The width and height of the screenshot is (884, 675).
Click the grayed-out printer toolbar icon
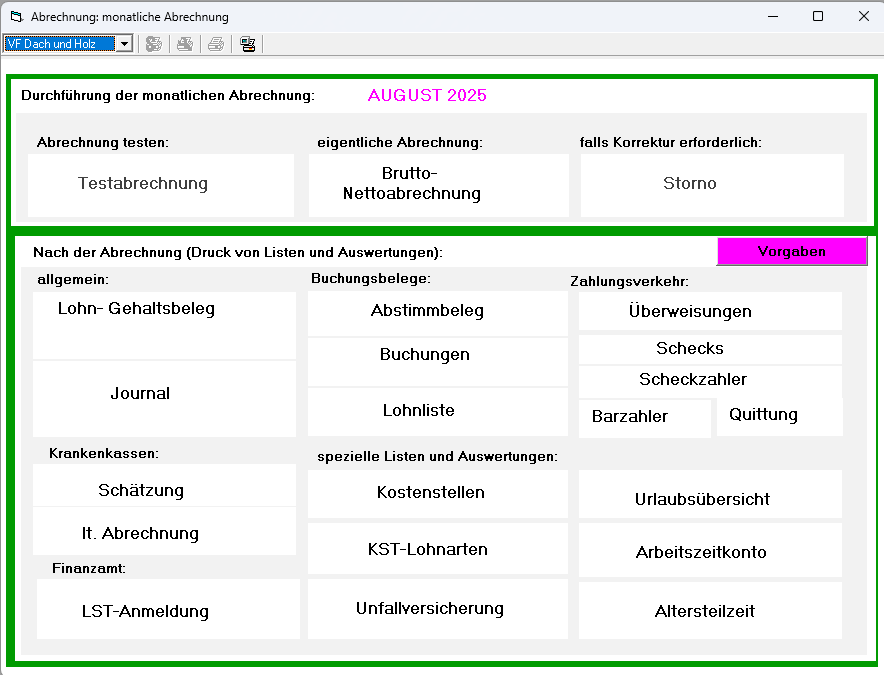(216, 44)
